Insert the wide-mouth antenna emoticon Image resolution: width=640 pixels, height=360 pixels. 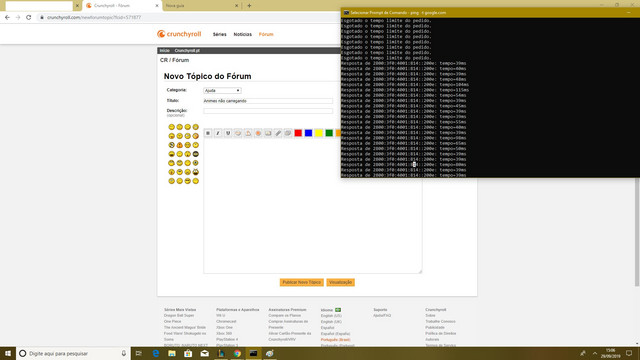point(196,172)
